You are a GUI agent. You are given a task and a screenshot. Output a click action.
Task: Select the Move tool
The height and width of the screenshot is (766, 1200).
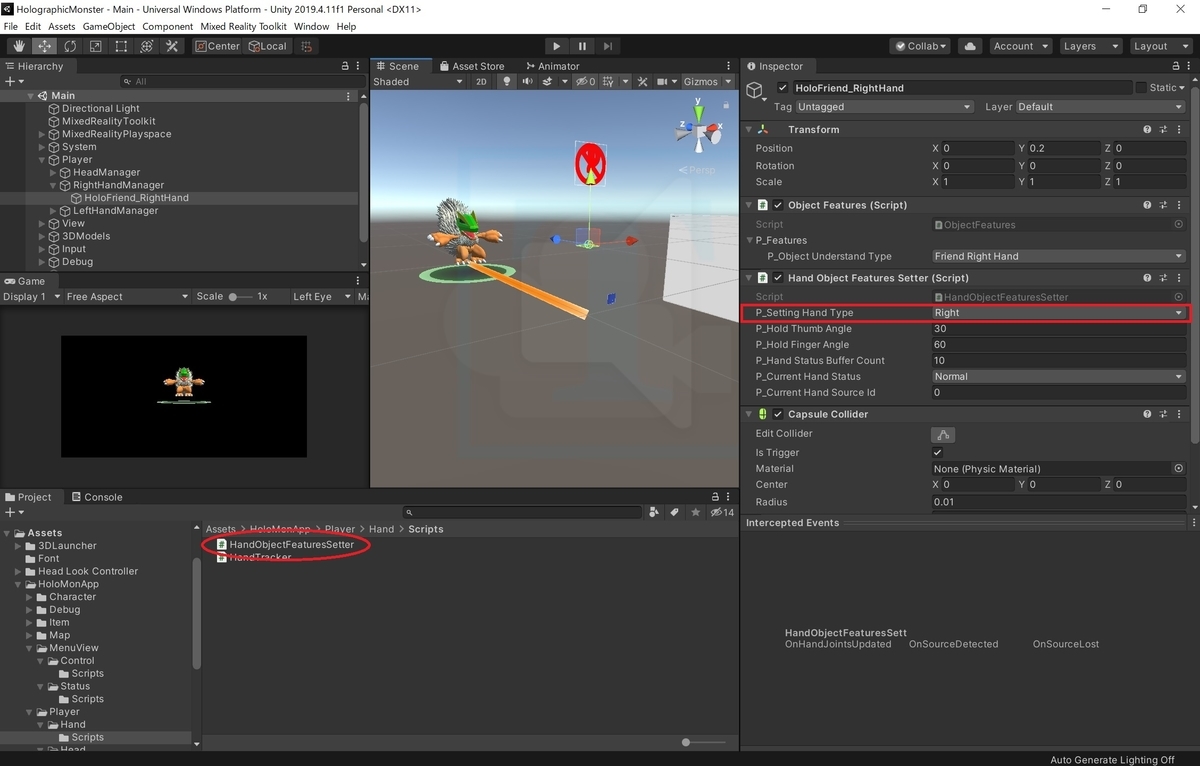(x=45, y=46)
